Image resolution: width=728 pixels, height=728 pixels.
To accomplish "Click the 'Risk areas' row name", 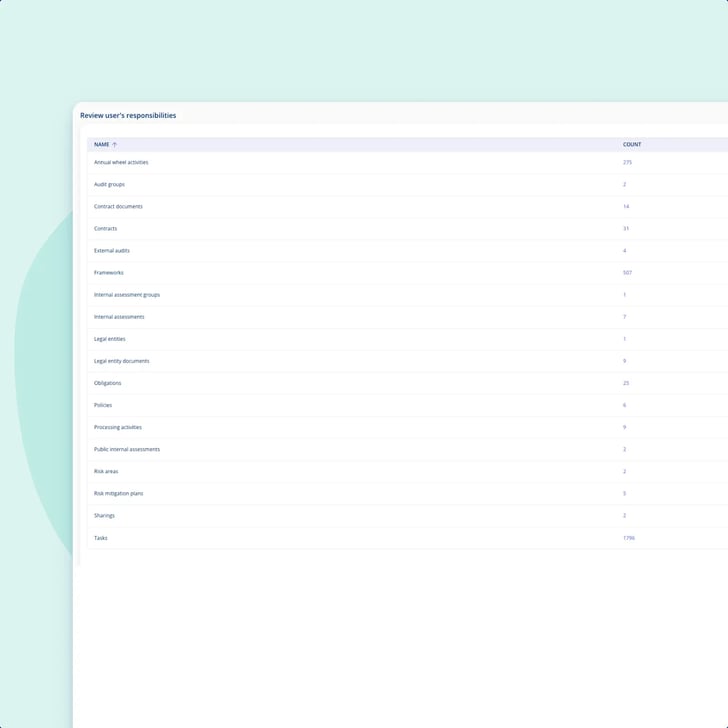I will [106, 471].
